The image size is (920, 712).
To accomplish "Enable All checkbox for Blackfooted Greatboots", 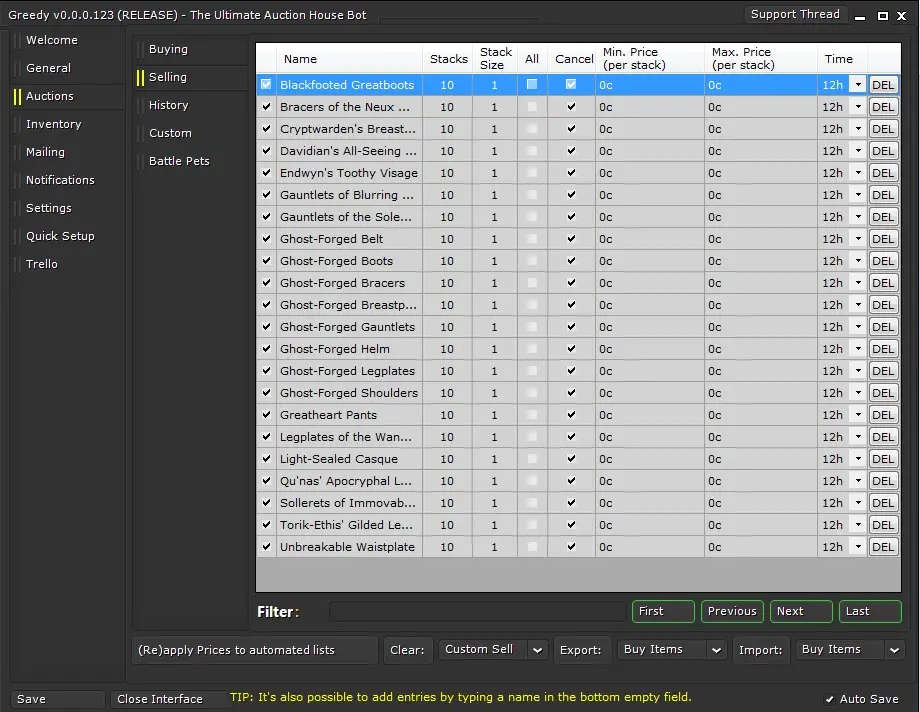I will tap(532, 85).
